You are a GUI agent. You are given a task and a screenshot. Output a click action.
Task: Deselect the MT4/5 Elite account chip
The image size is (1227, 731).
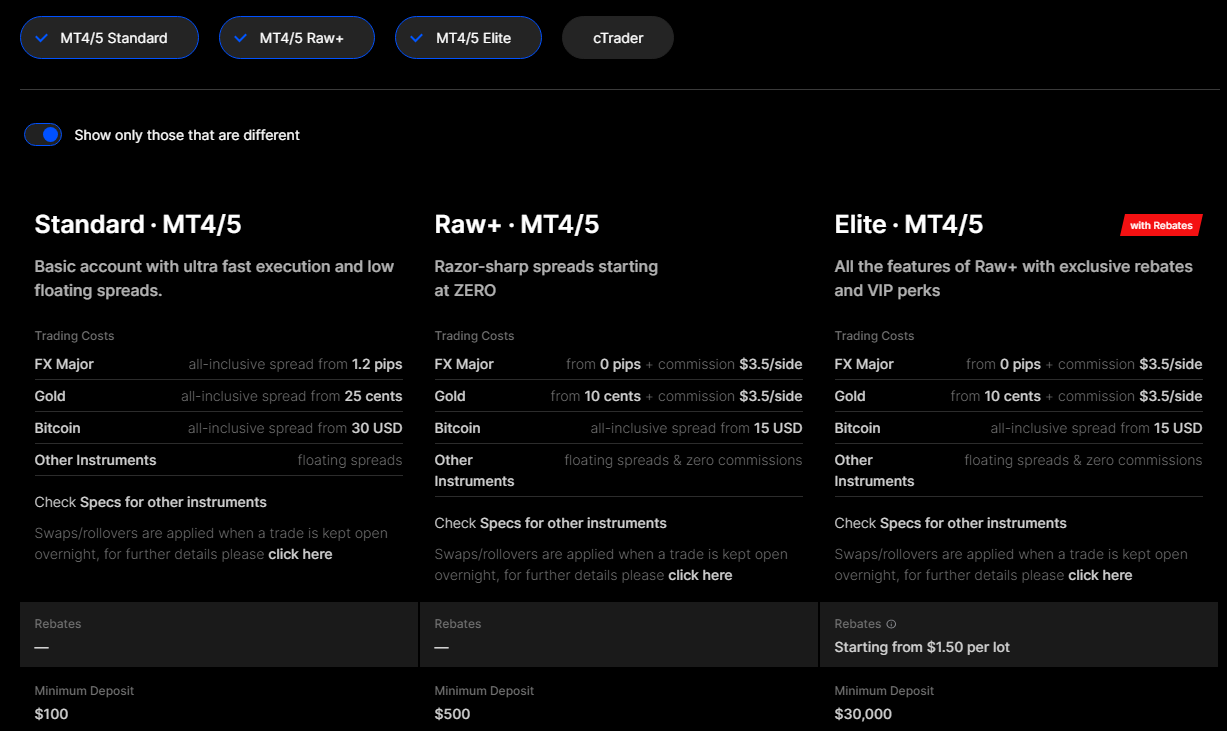click(468, 38)
